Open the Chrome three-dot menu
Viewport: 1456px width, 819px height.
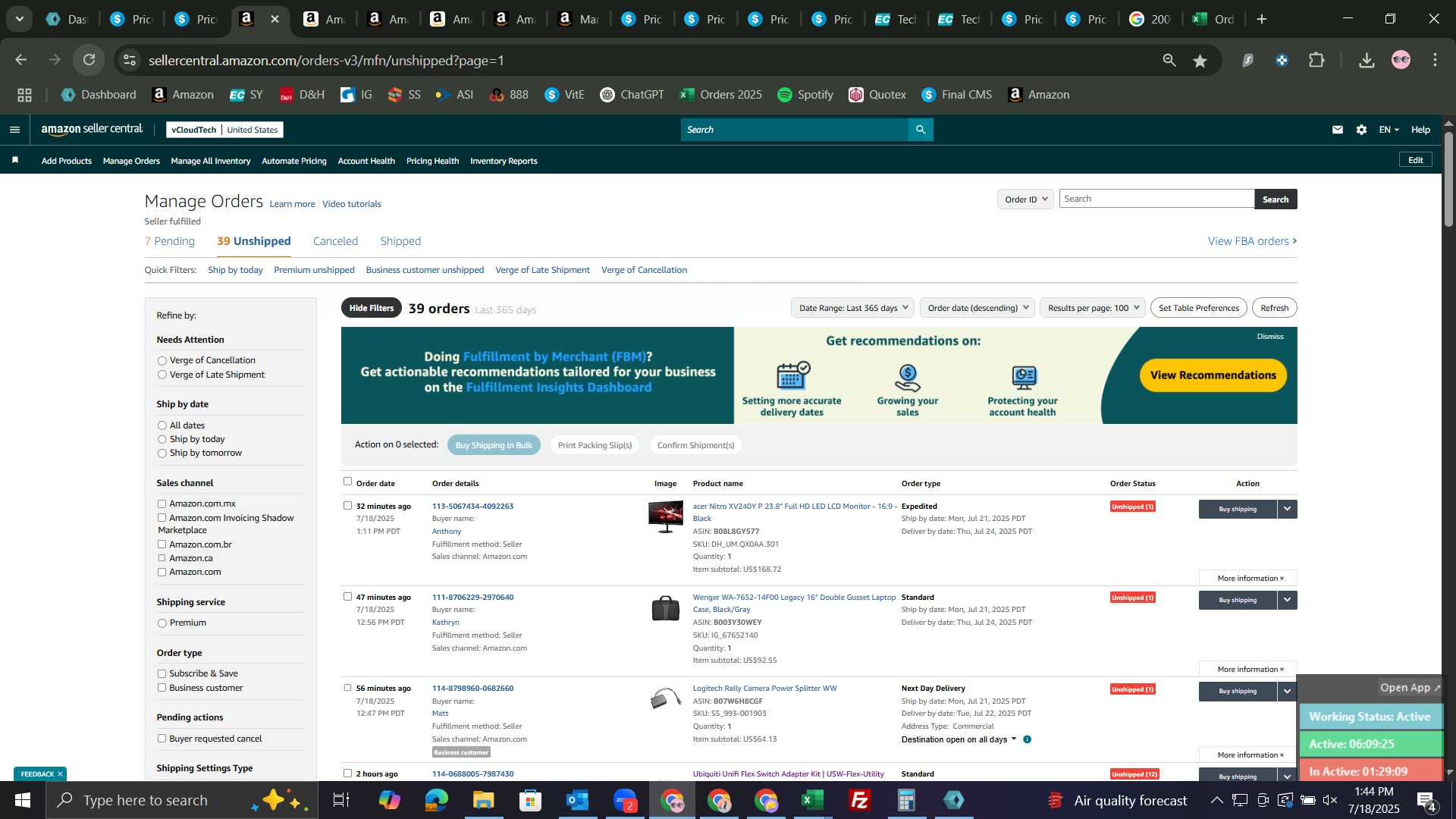[x=1435, y=60]
